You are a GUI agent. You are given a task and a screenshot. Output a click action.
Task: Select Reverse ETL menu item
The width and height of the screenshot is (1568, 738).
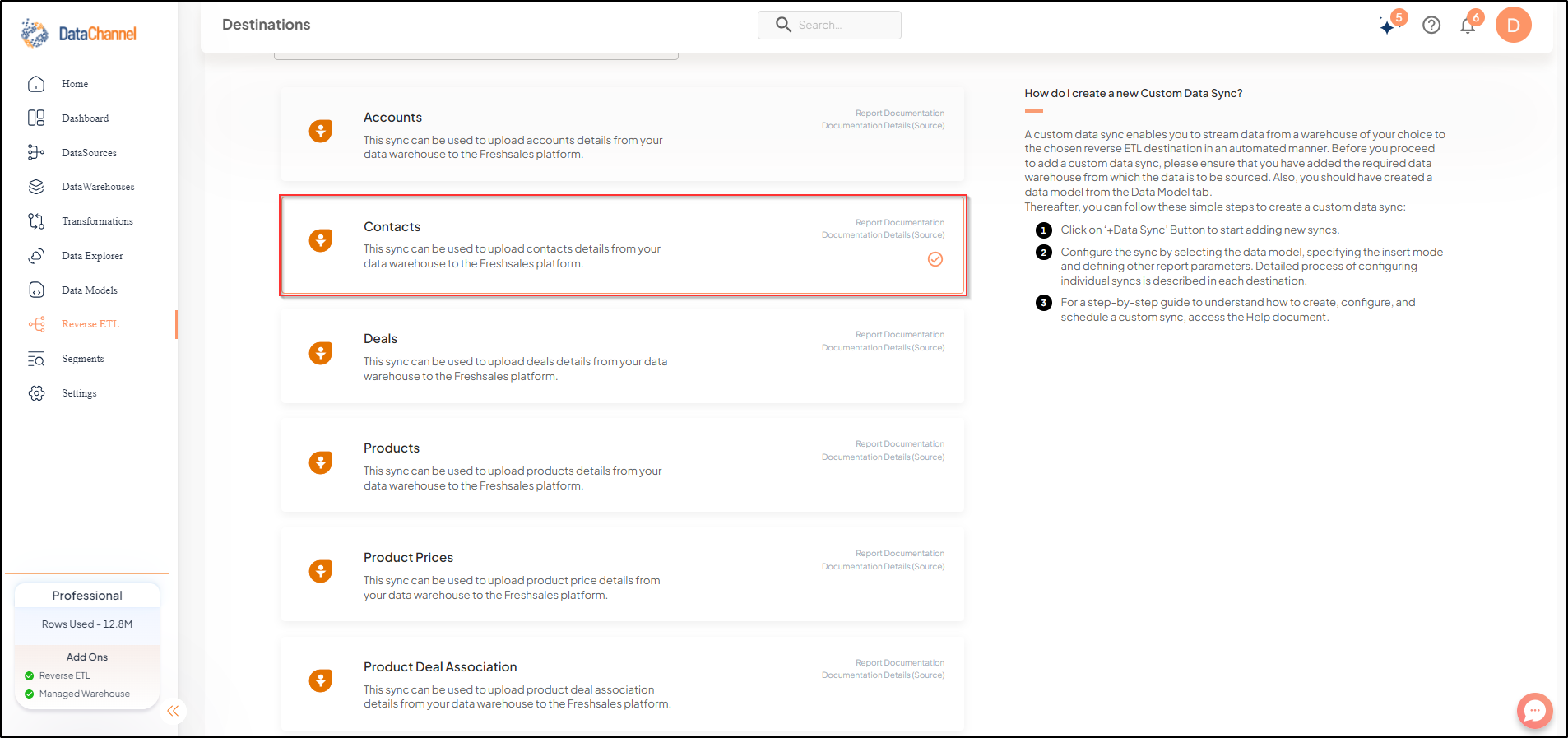point(90,324)
